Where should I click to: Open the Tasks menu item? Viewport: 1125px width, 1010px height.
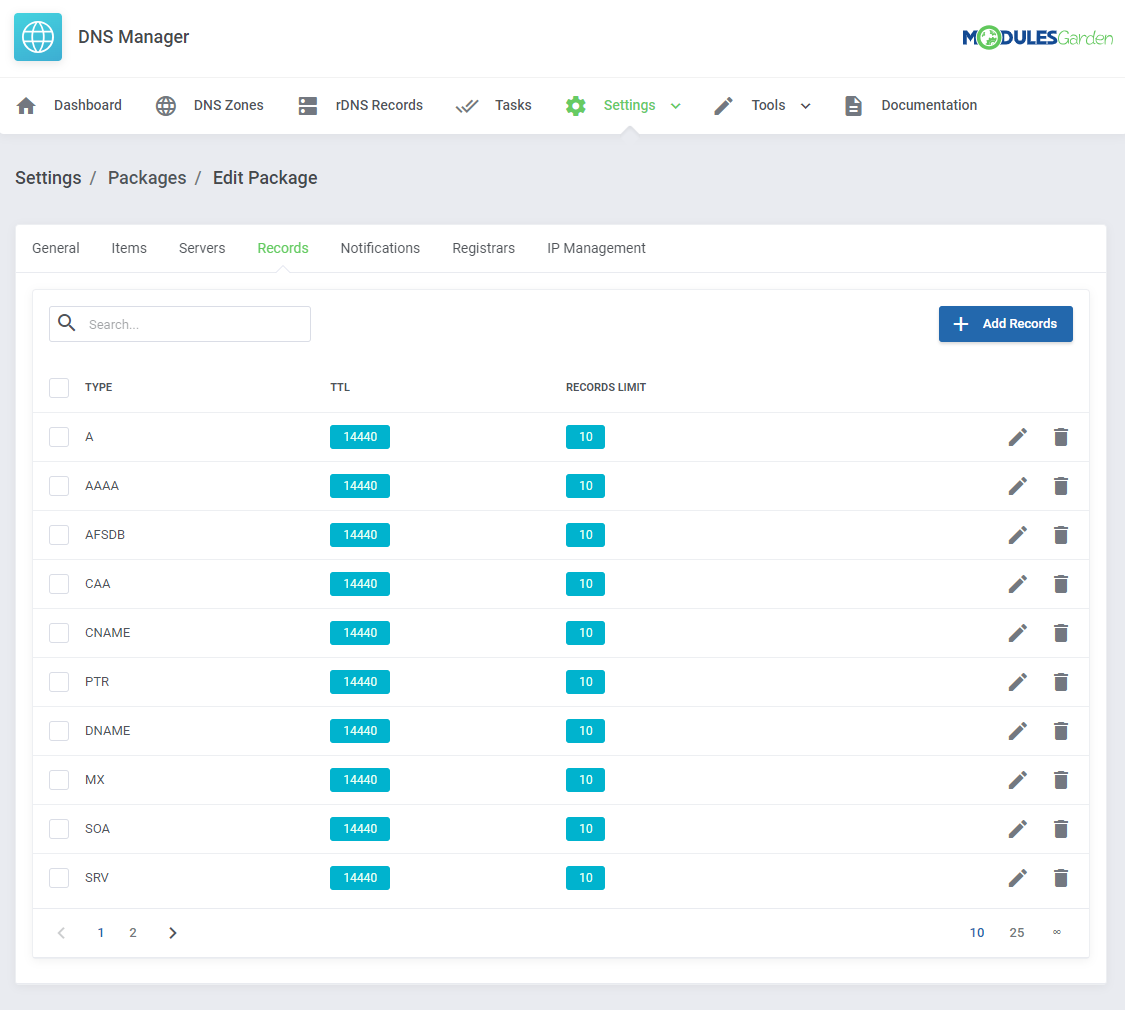pyautogui.click(x=494, y=105)
